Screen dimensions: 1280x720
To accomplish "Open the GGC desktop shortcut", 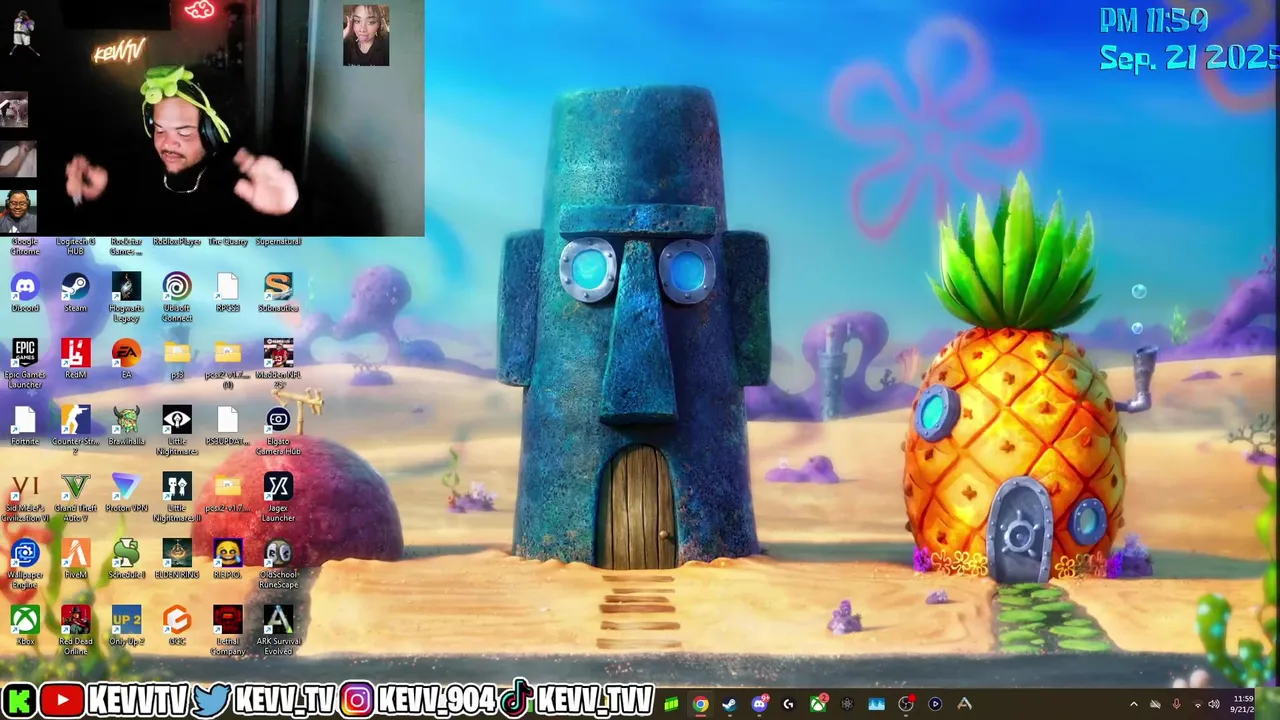I will 177,627.
